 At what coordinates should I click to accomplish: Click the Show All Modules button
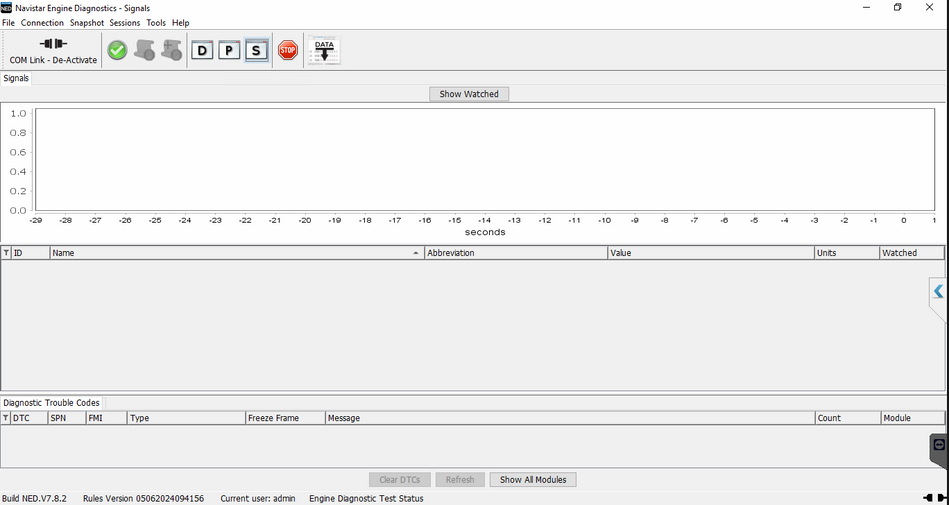(x=533, y=480)
